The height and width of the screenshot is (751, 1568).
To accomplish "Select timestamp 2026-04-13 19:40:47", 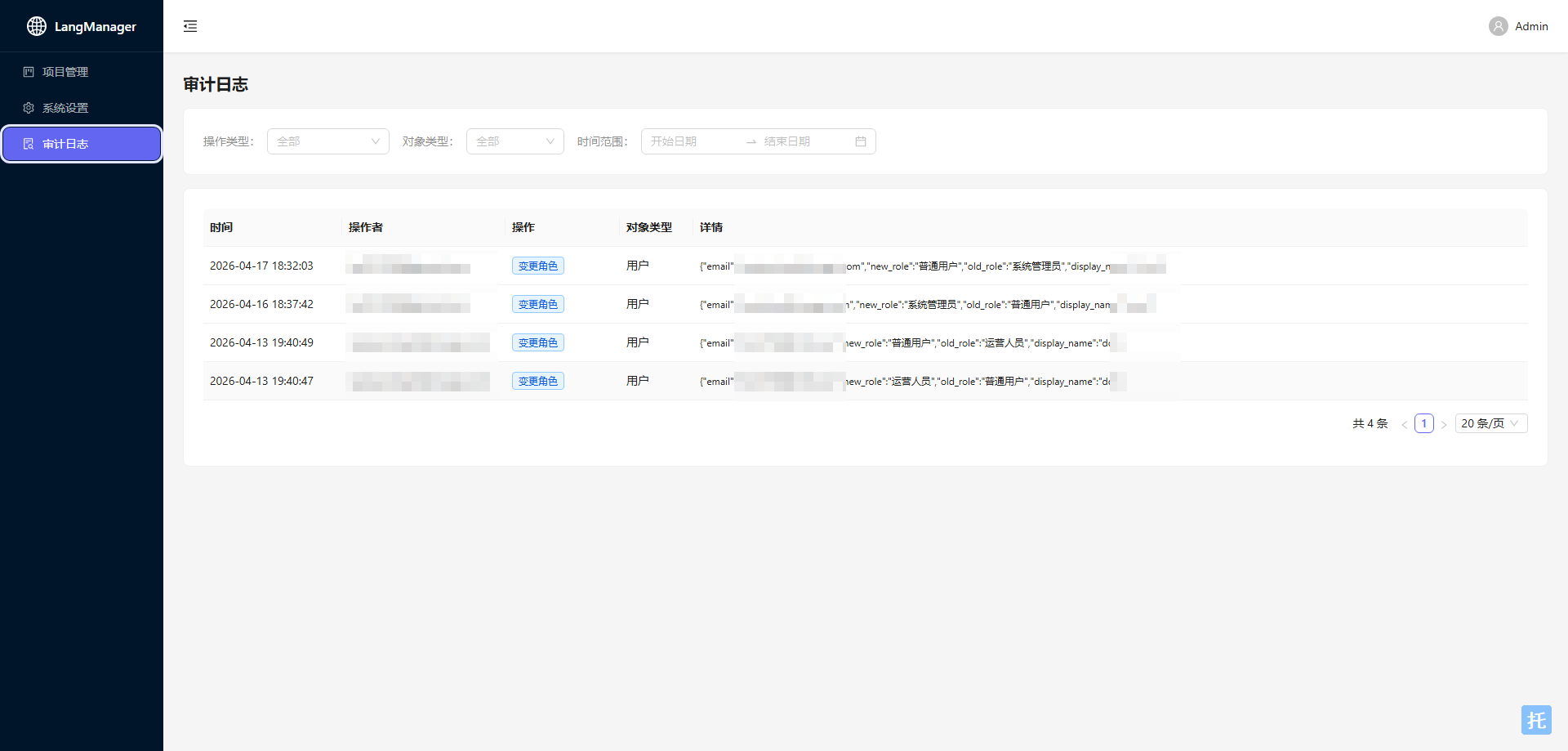I will tap(261, 381).
